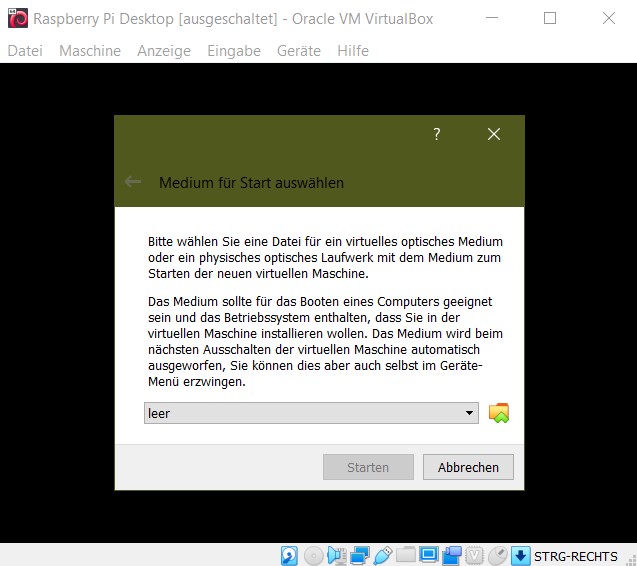This screenshot has height=566, width=637.
Task: Click the back arrow in dialog header
Action: [133, 182]
